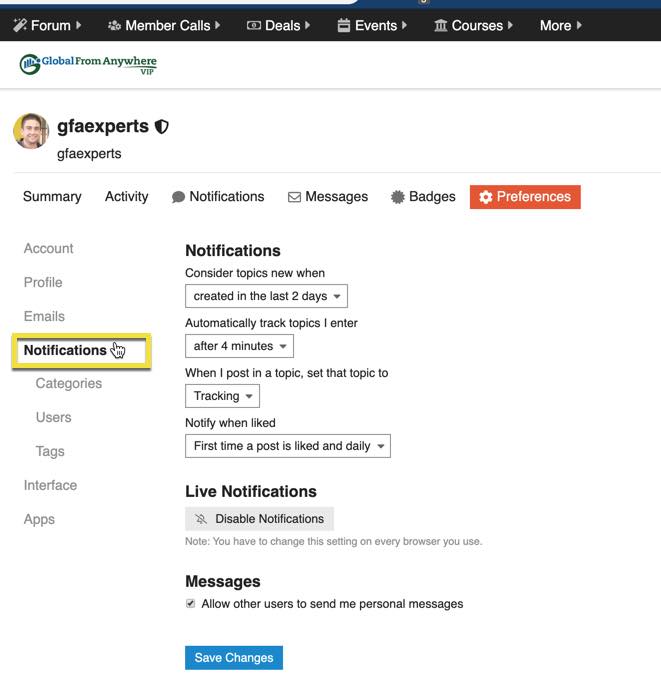This screenshot has height=696, width=661.
Task: Click the envelope icon next to Messages
Action: pyautogui.click(x=294, y=197)
